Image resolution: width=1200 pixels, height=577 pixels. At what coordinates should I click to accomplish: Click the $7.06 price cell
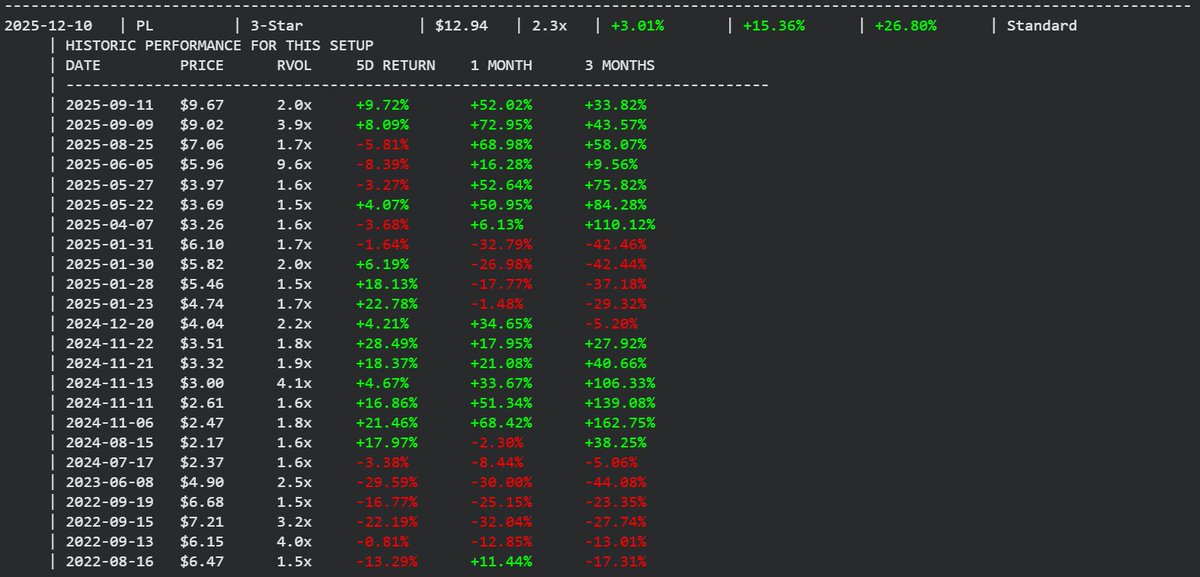click(202, 144)
